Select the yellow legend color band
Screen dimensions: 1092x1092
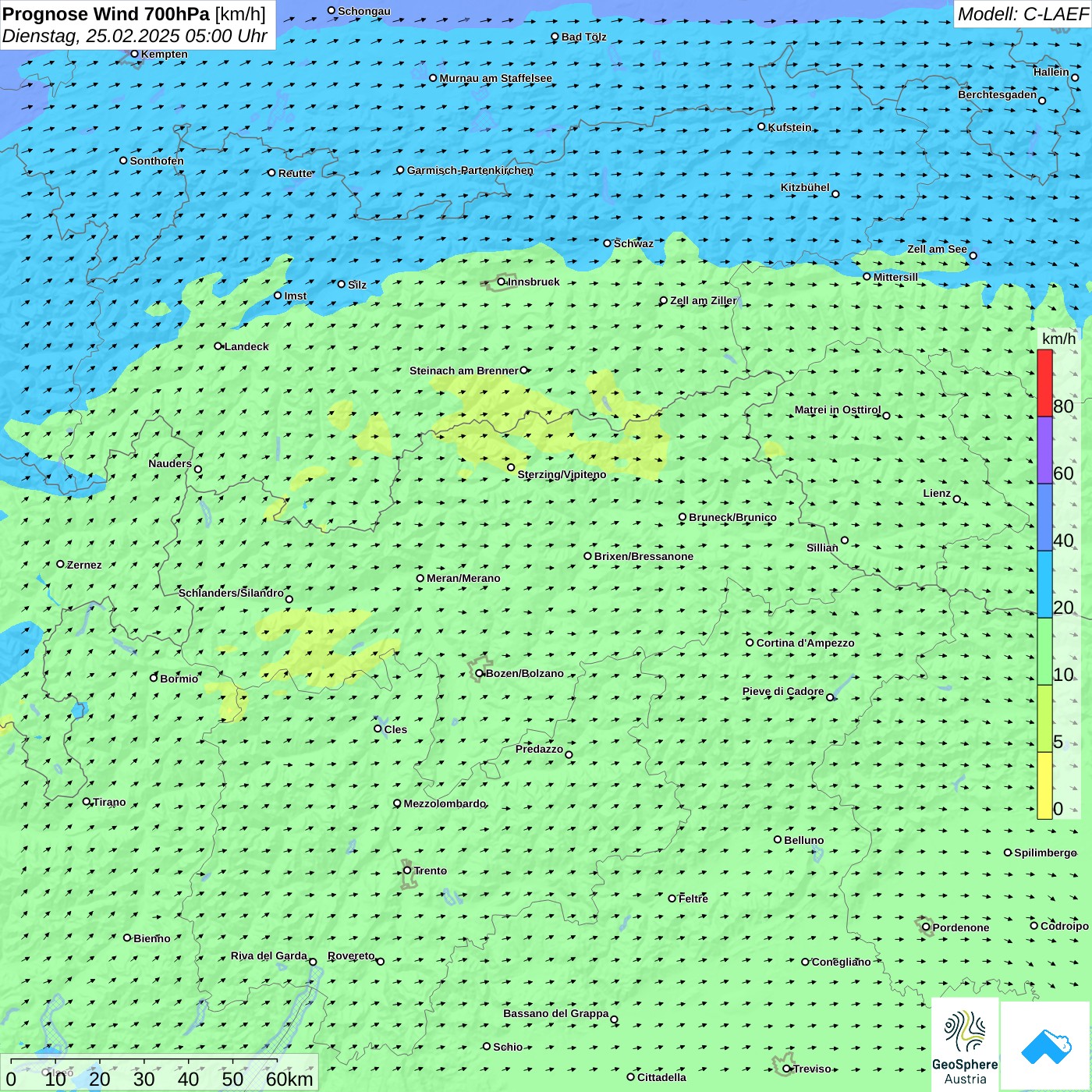1044,785
